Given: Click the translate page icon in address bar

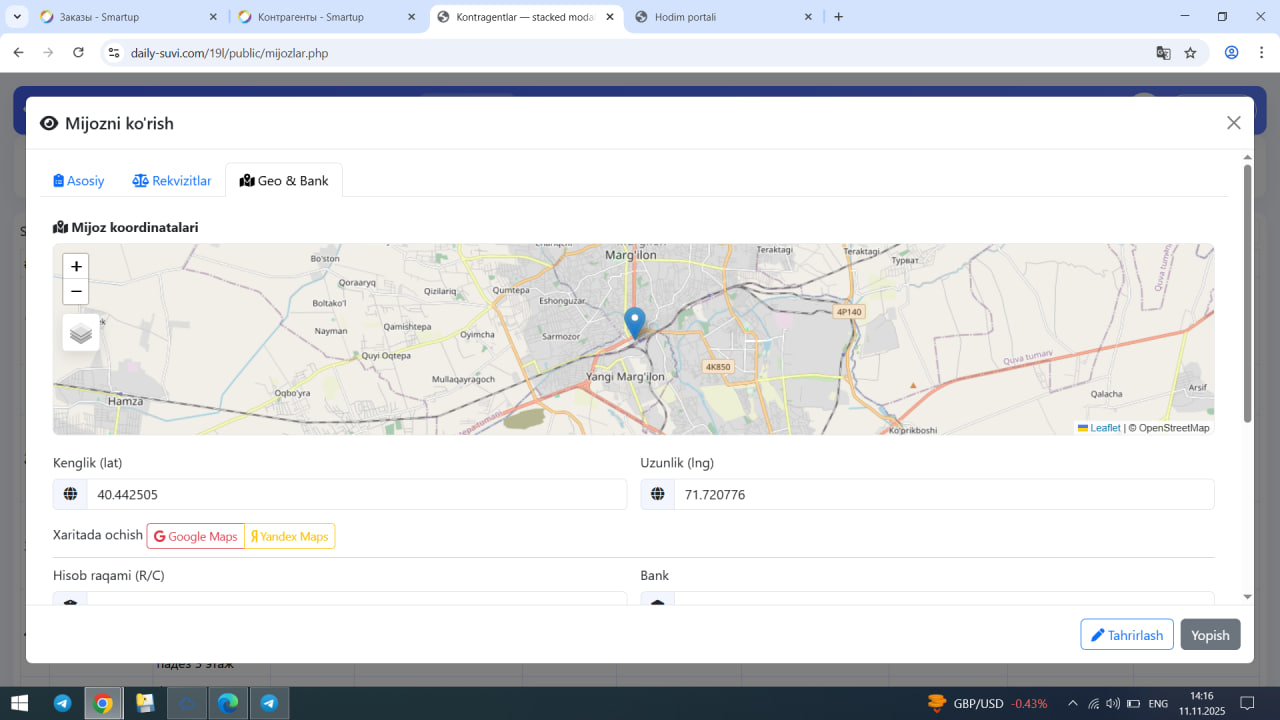Looking at the screenshot, I should [1163, 53].
